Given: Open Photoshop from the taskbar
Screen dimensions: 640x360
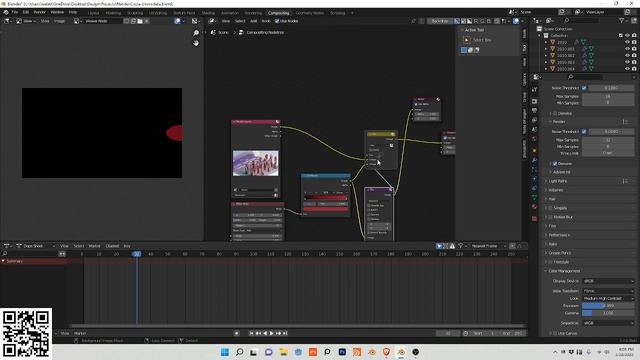Looking at the screenshot, I should pyautogui.click(x=342, y=352).
